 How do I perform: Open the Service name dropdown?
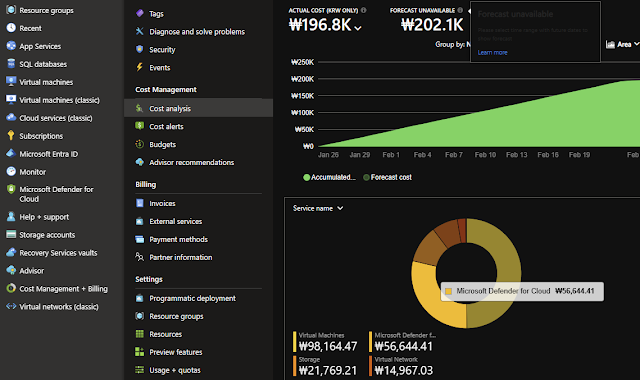pos(318,208)
